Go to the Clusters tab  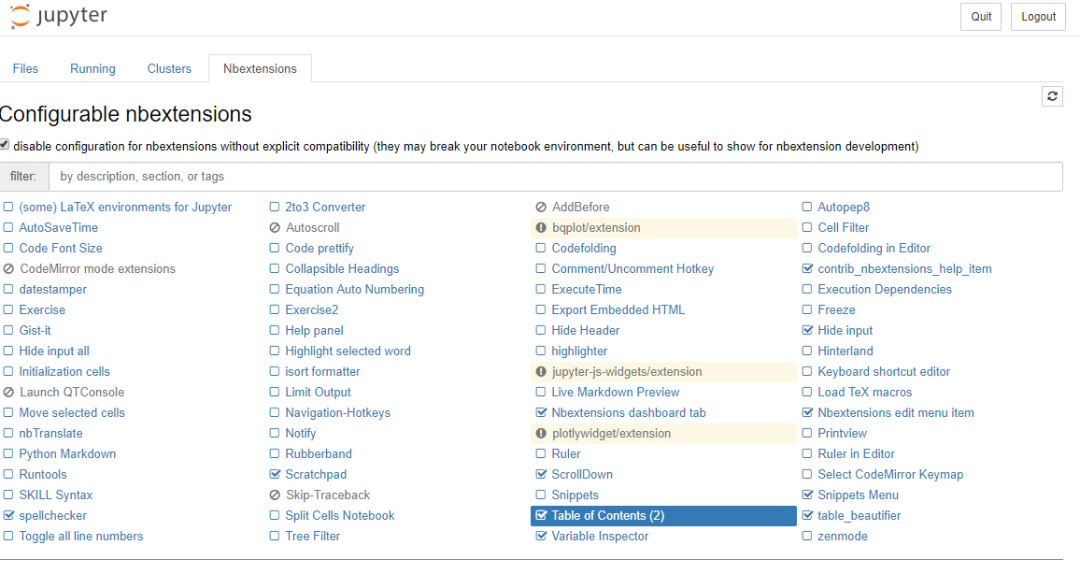(169, 69)
